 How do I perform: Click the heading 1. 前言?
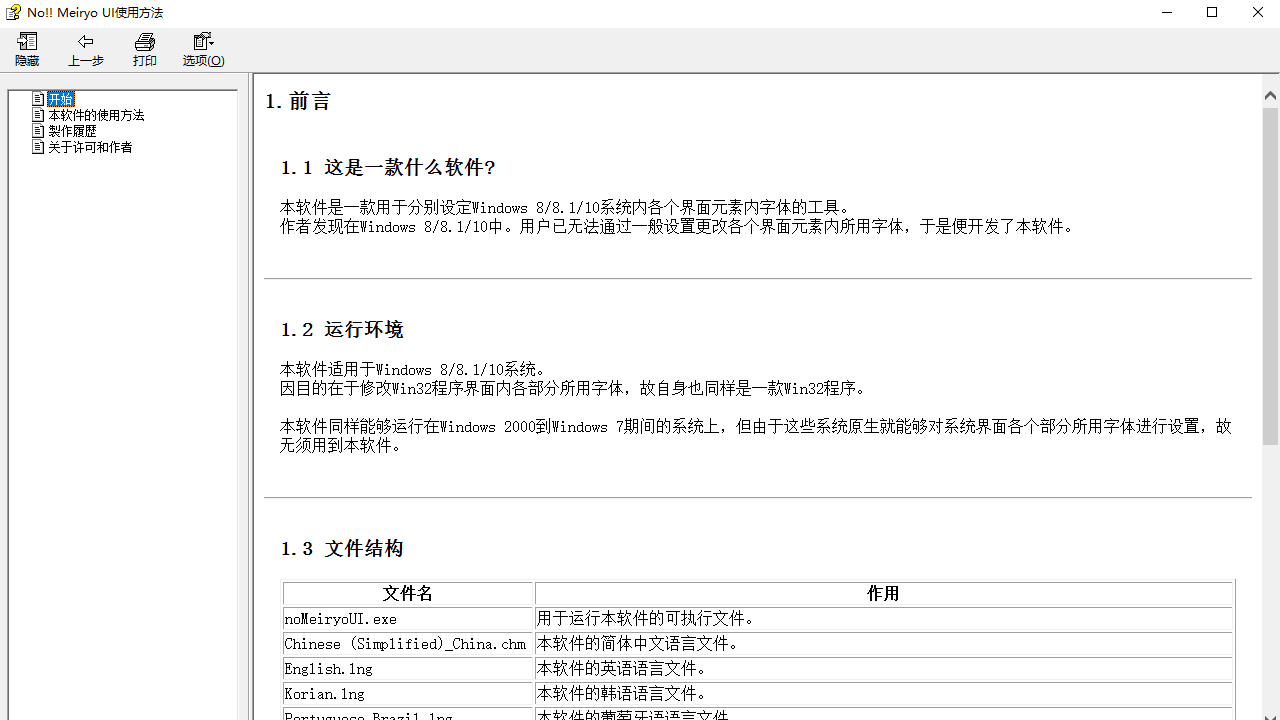pos(298,101)
